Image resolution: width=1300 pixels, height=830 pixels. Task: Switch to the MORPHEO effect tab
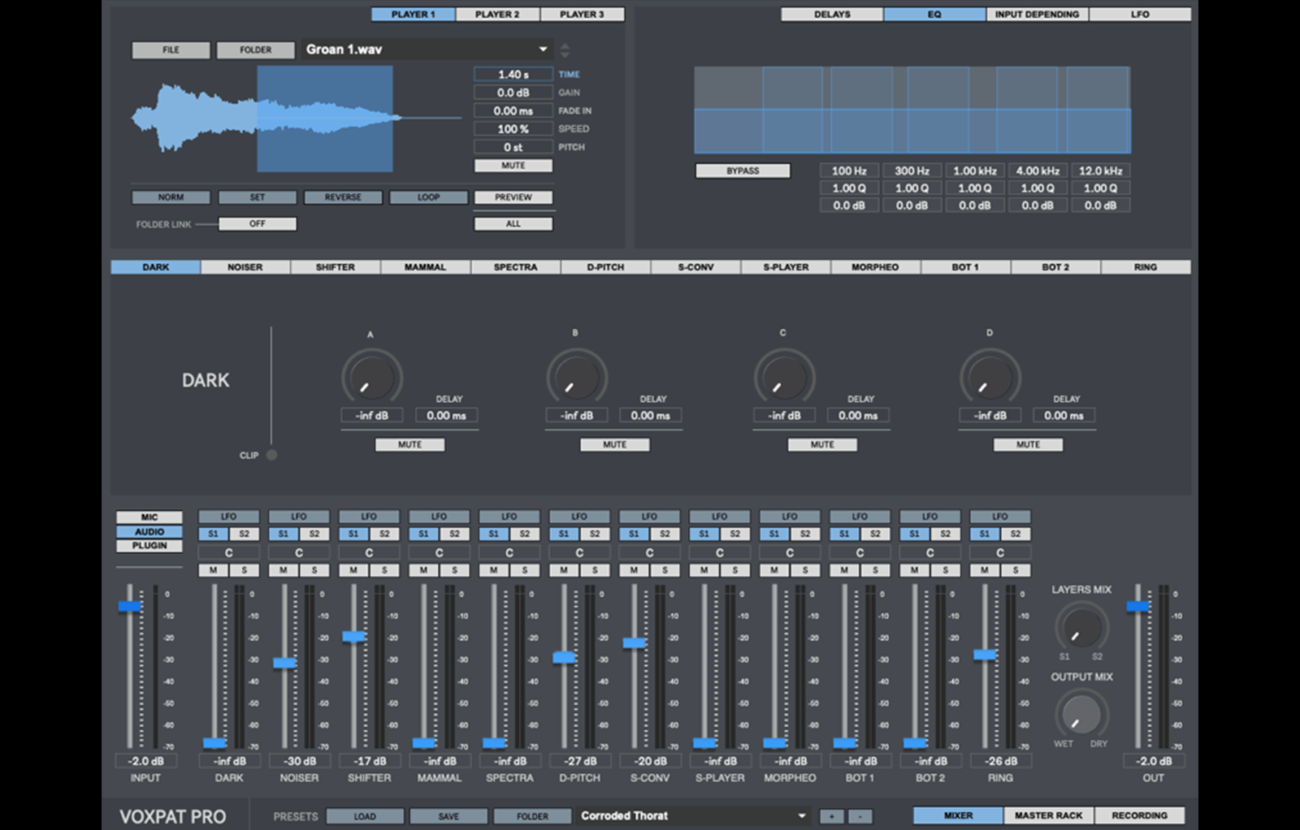pos(875,267)
